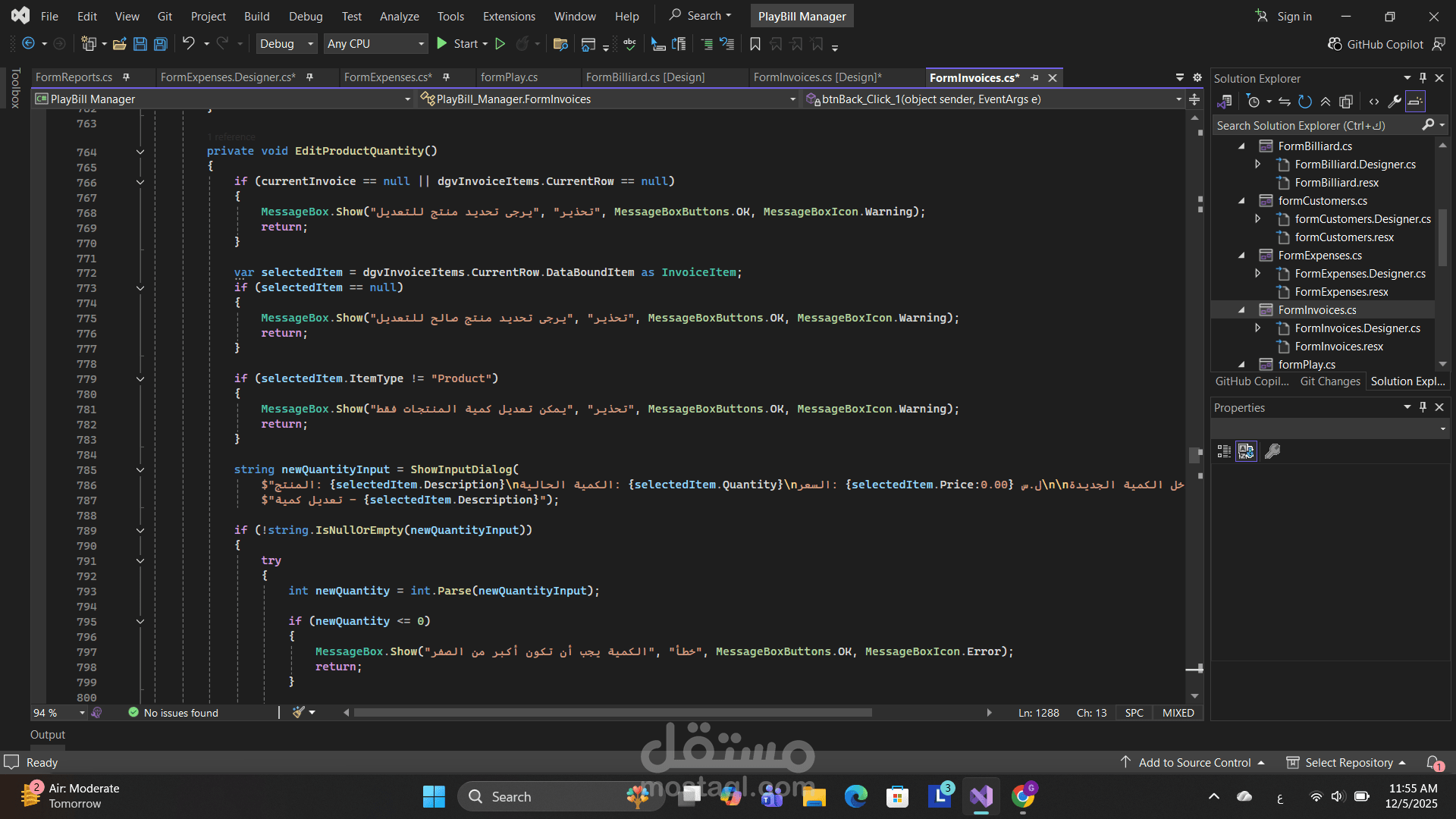This screenshot has height=819, width=1456.
Task: Click the wrench Properties icon in Solution Explorer
Action: (1395, 102)
